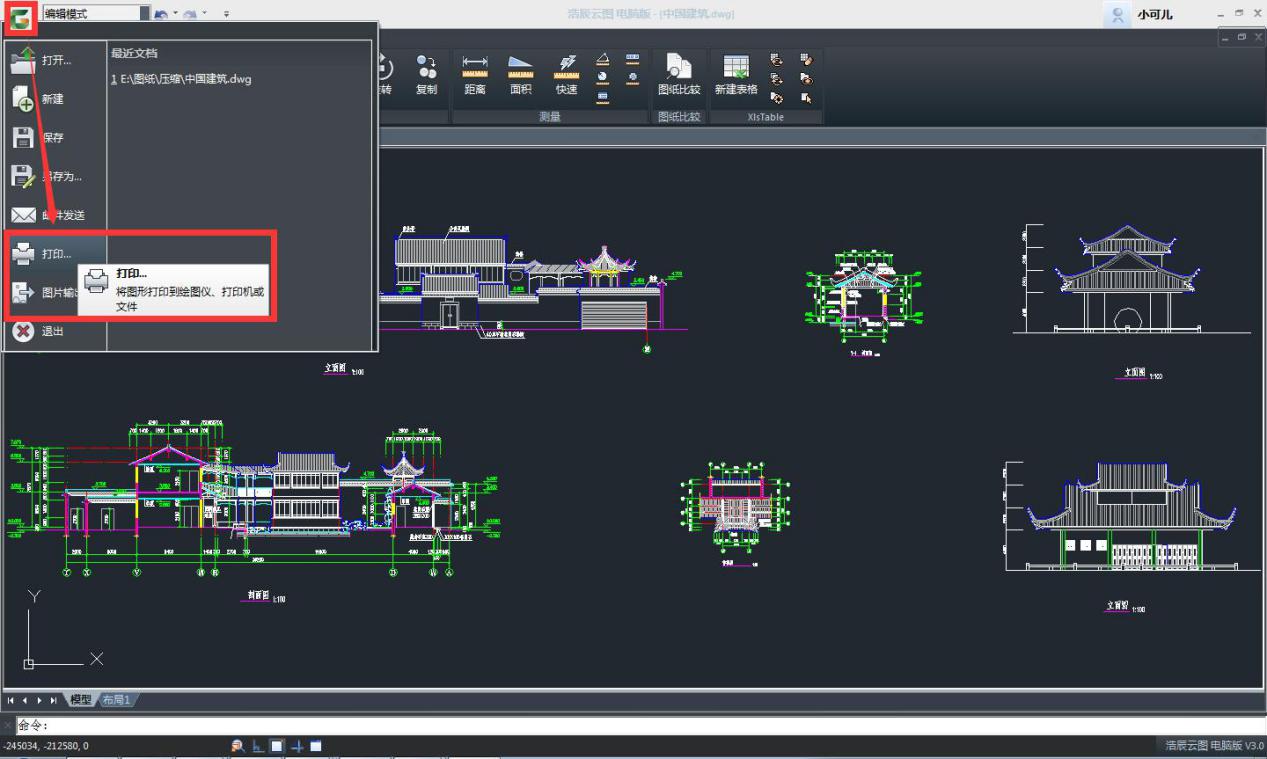Screen dimensions: 1267x759
Task: Click bottom-right XlsTable select cursor icon
Action: coord(806,98)
